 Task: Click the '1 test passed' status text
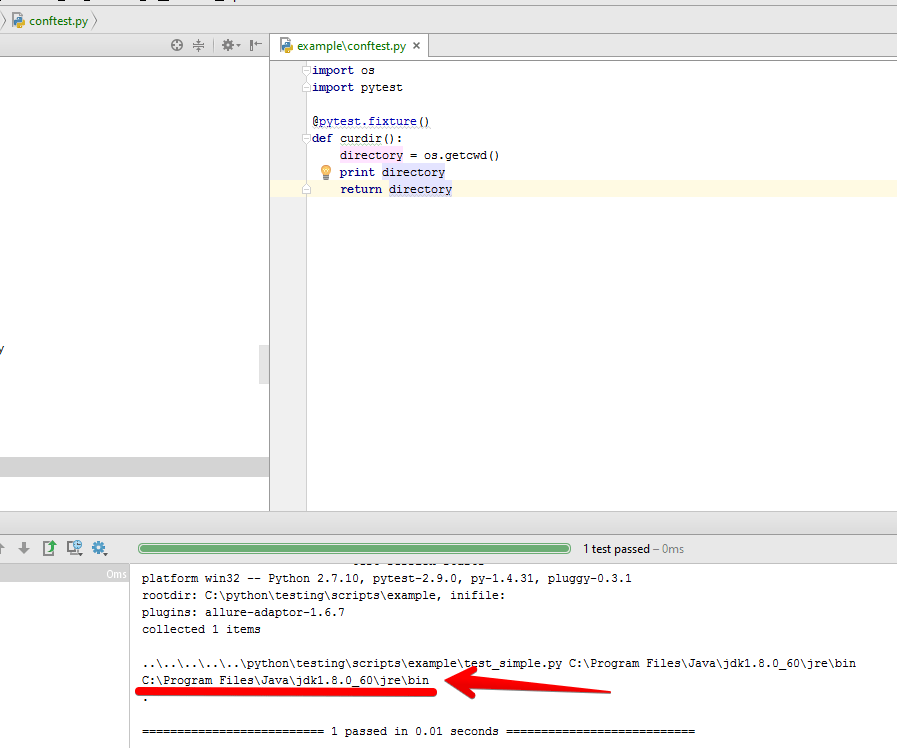pyautogui.click(x=616, y=549)
